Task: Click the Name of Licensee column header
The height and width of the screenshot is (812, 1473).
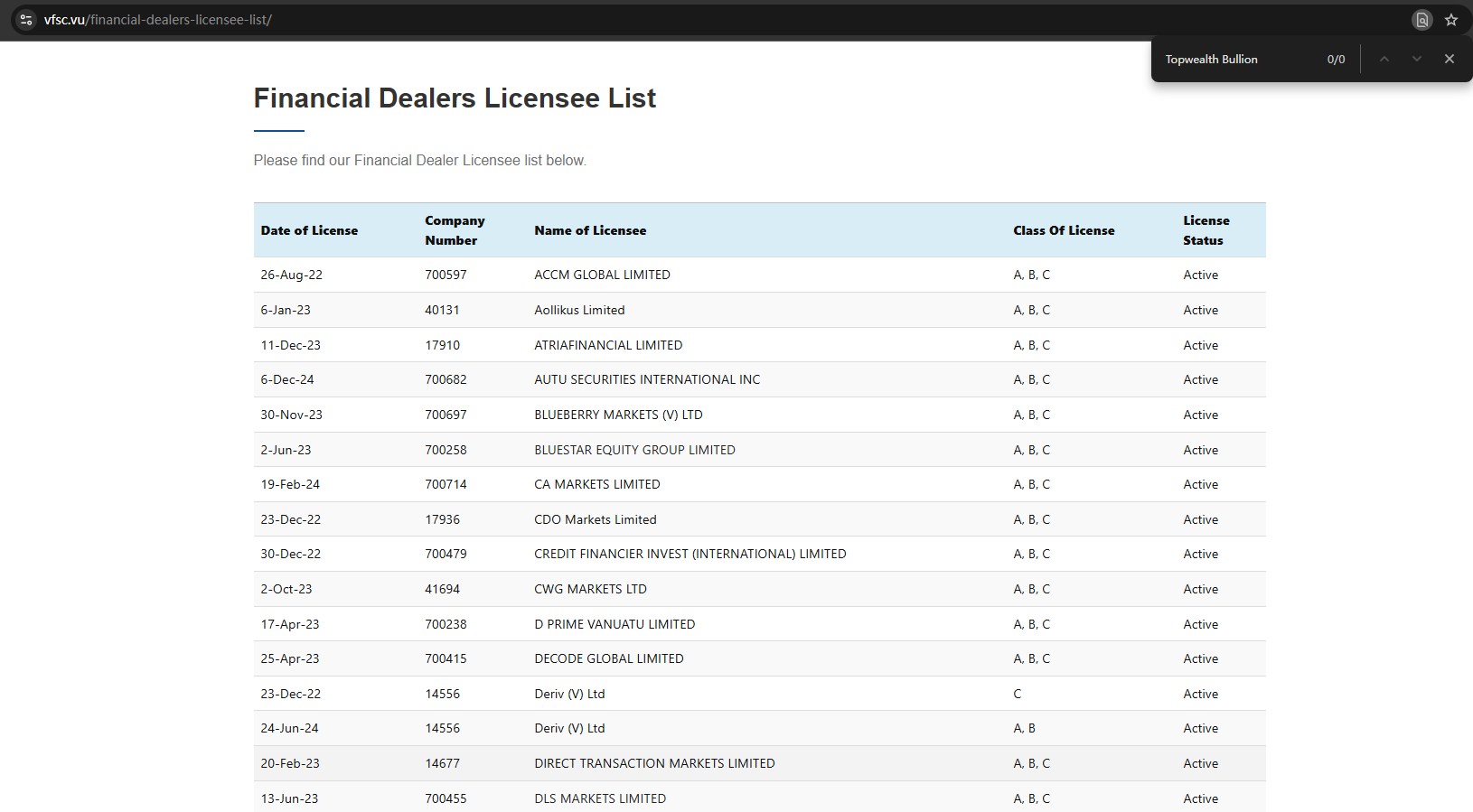Action: (590, 230)
